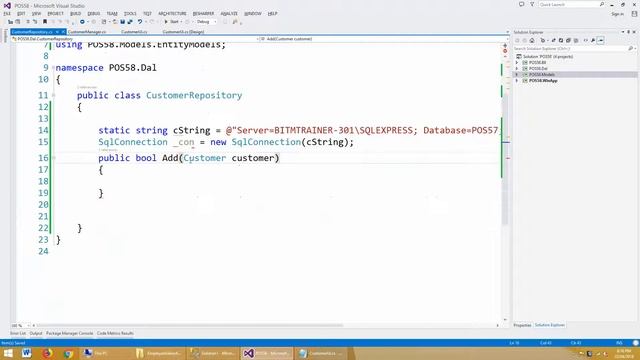
Task: Open the PROJECT menu
Action: pyautogui.click(x=56, y=13)
